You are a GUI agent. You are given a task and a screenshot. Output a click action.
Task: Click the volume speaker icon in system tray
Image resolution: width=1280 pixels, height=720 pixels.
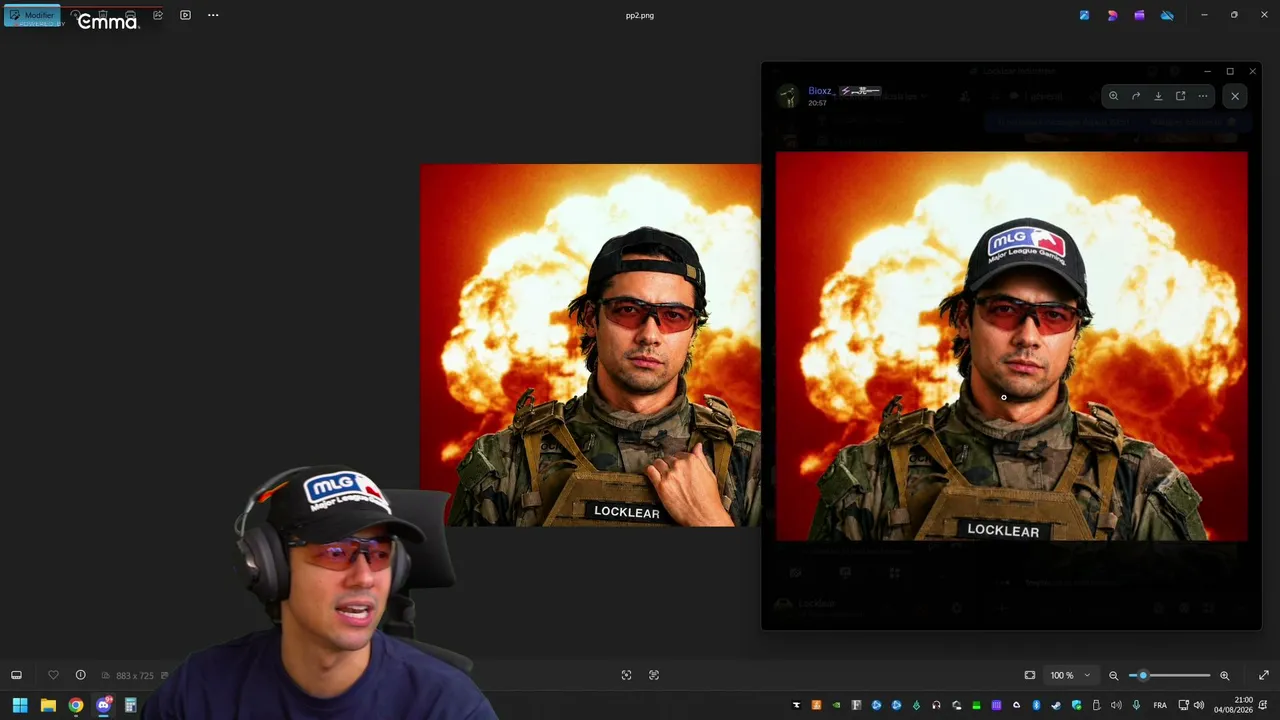(1198, 705)
